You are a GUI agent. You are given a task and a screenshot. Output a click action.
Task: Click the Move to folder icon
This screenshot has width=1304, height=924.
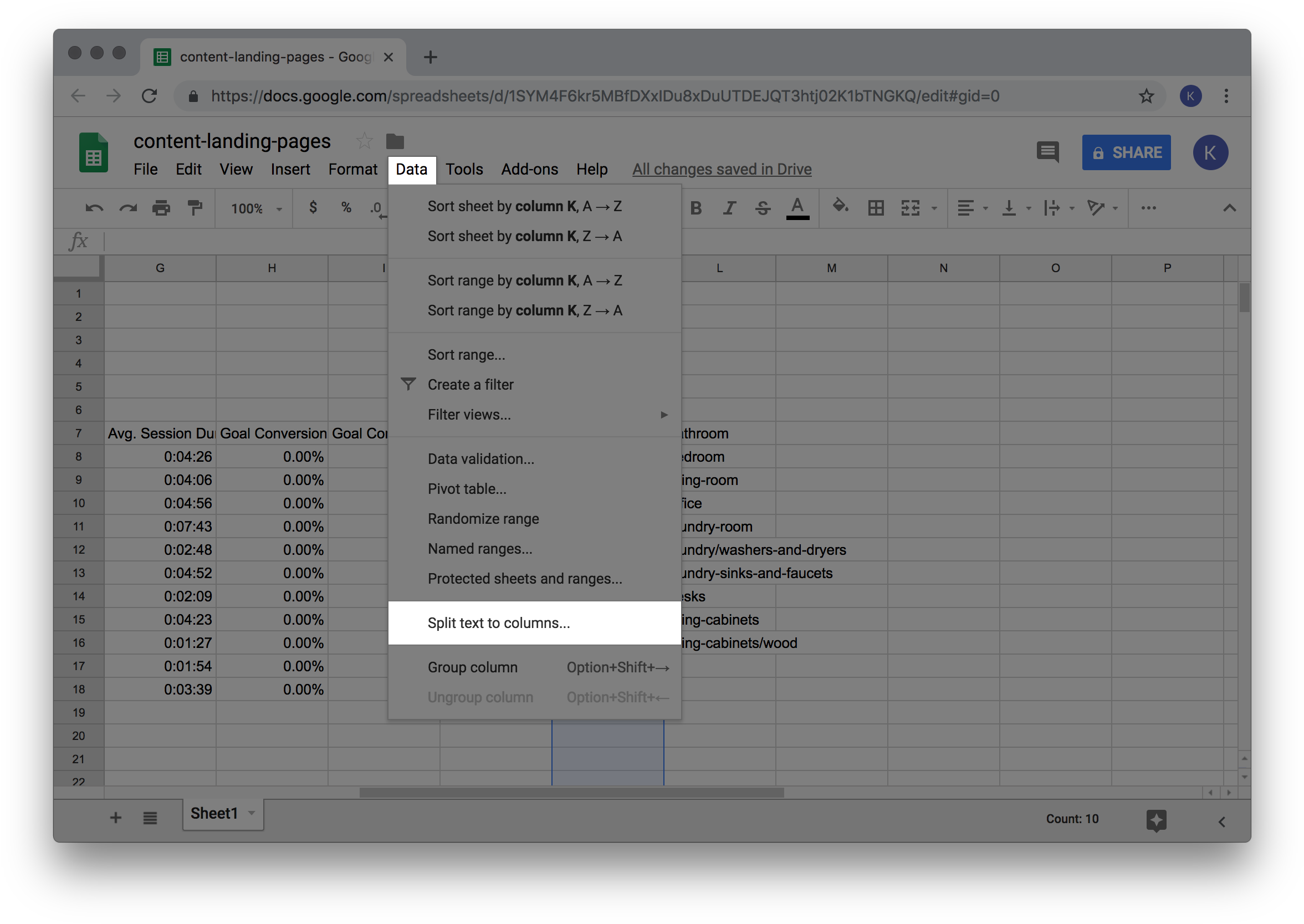(x=395, y=141)
